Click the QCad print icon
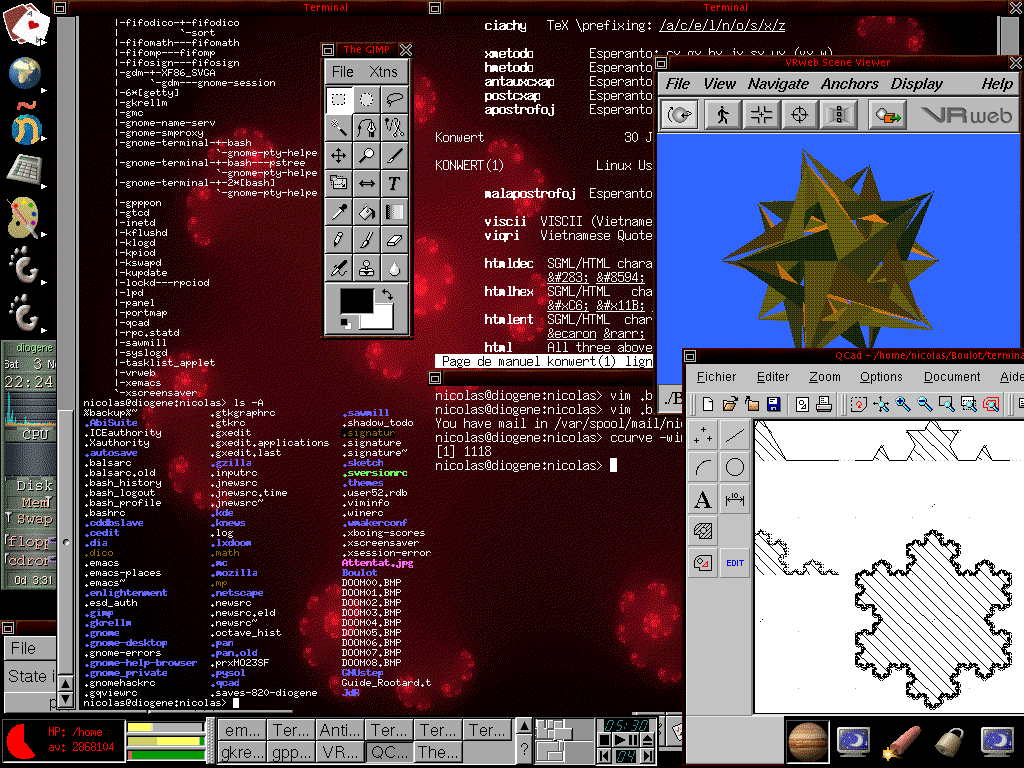 coord(823,404)
